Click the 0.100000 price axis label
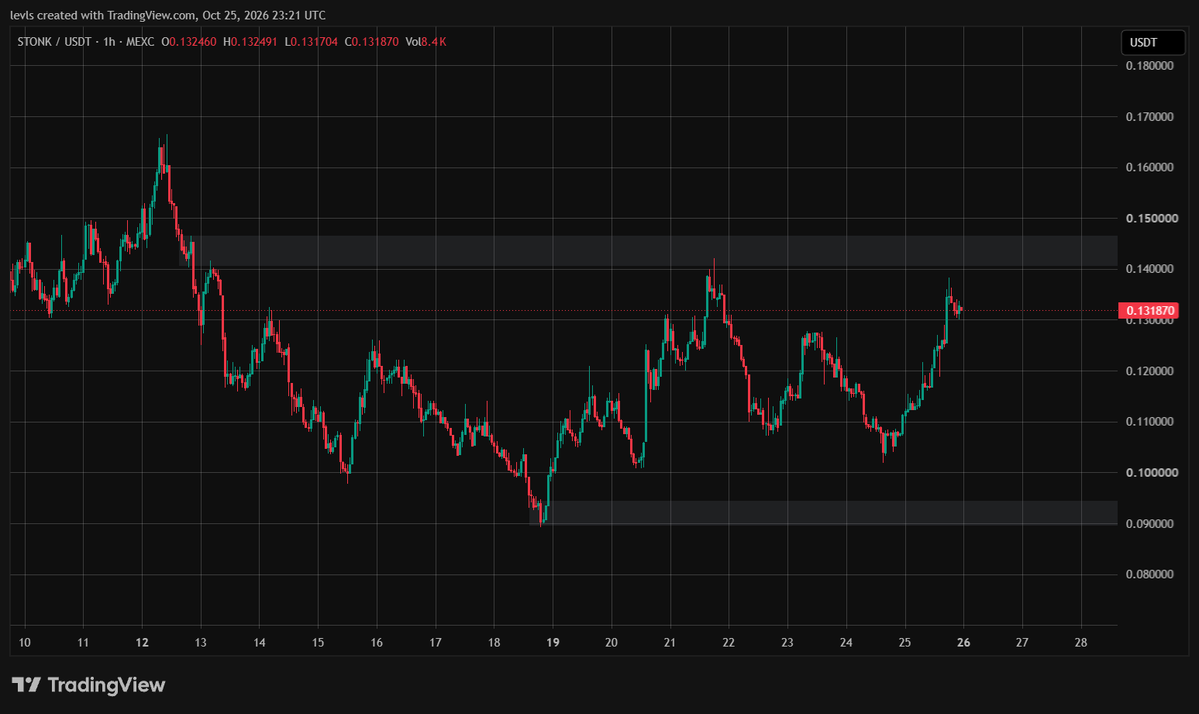The height and width of the screenshot is (714, 1199). point(1152,473)
